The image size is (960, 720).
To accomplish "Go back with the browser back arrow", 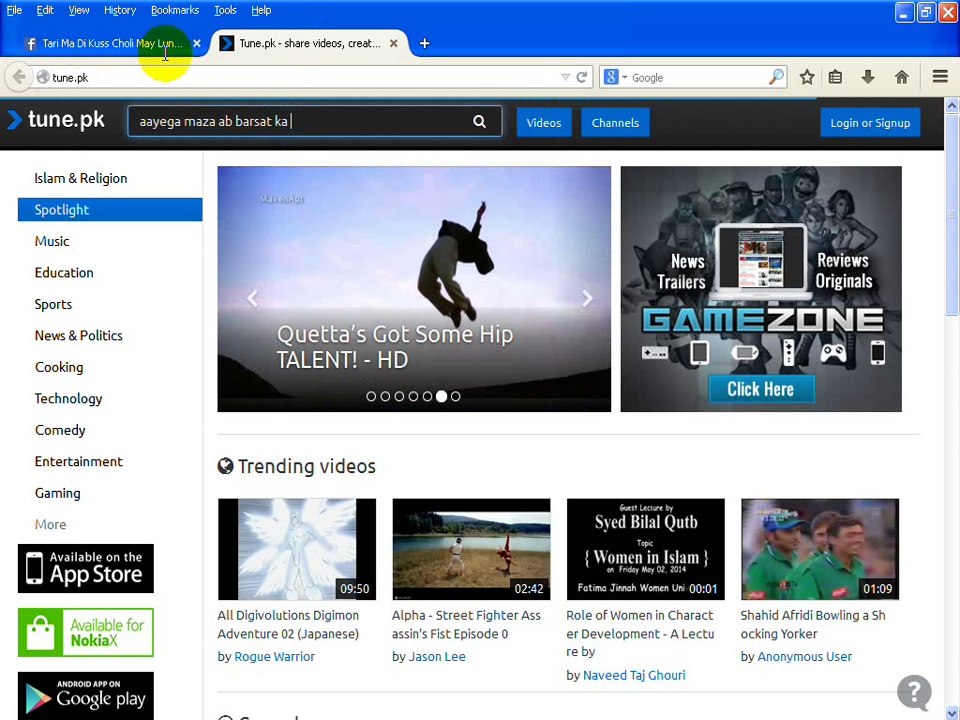I will click(x=18, y=77).
